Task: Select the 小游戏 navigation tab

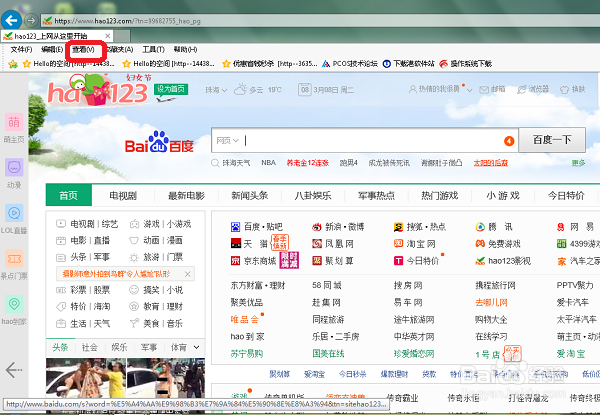Action: pyautogui.click(x=503, y=196)
